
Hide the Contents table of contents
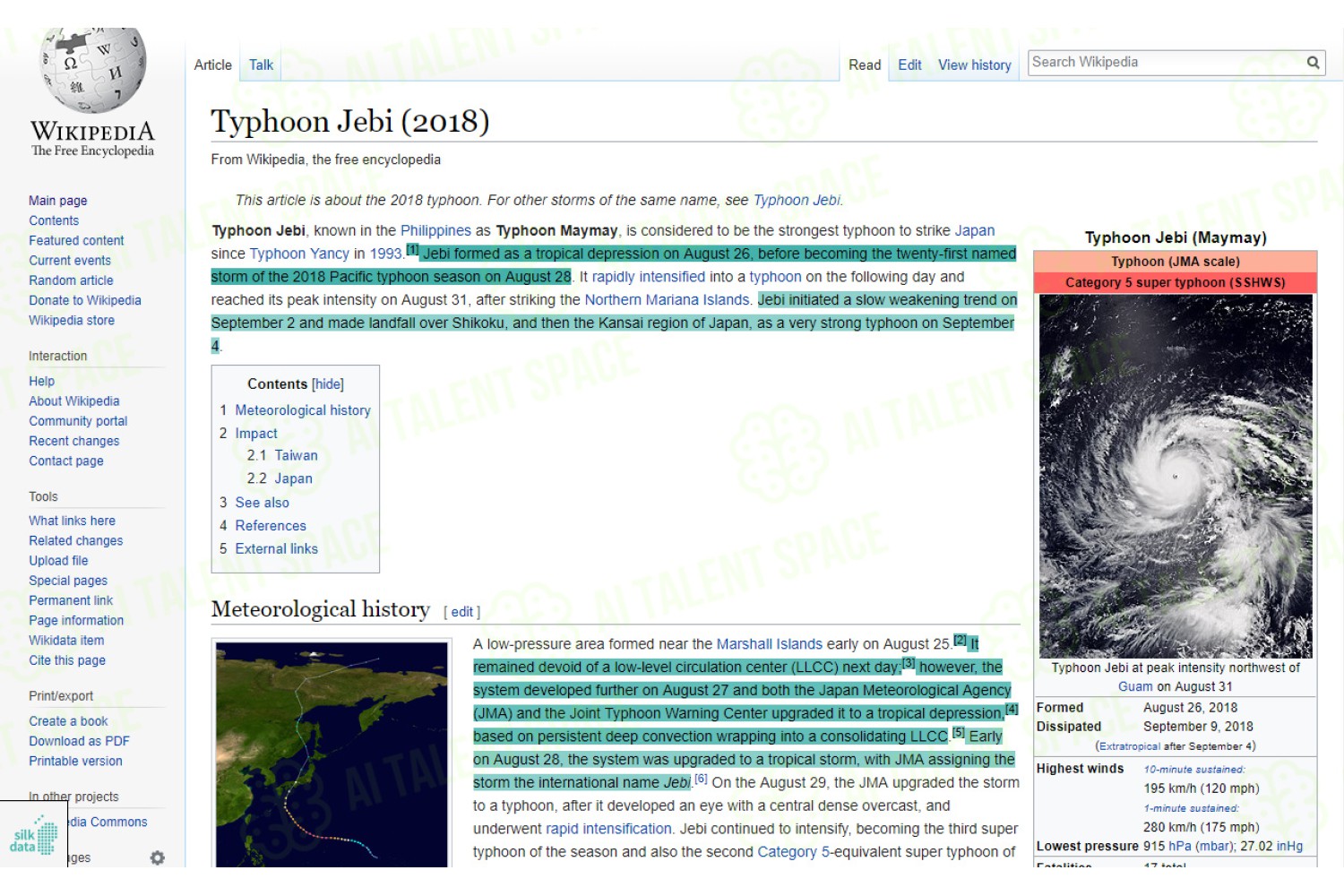(328, 384)
